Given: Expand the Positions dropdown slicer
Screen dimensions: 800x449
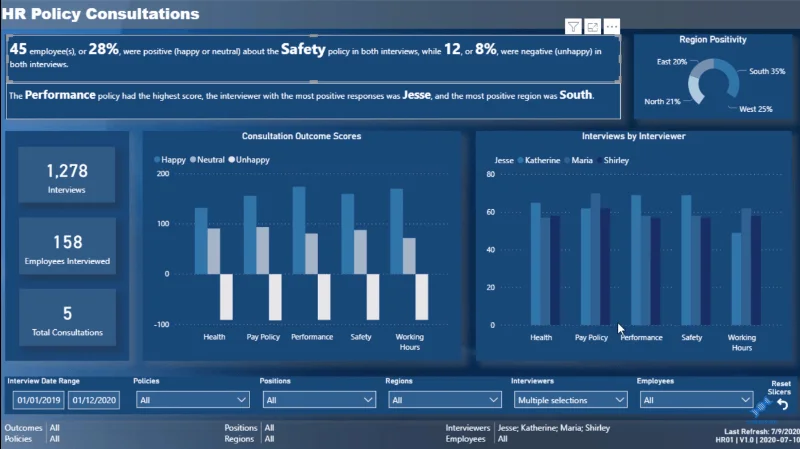Looking at the screenshot, I should 319,400.
